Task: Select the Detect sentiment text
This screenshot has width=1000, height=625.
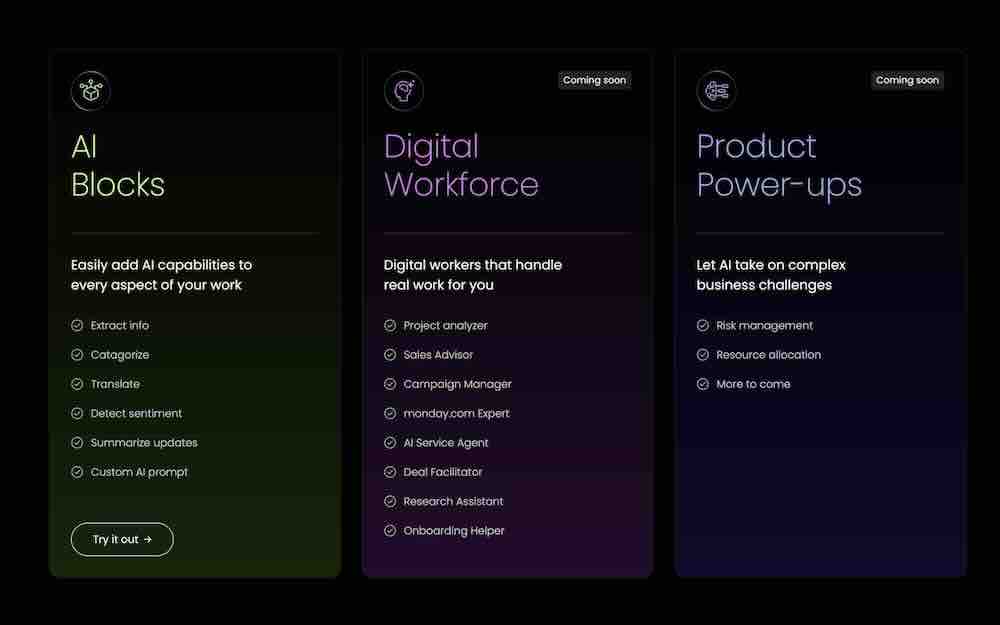Action: [x=136, y=413]
